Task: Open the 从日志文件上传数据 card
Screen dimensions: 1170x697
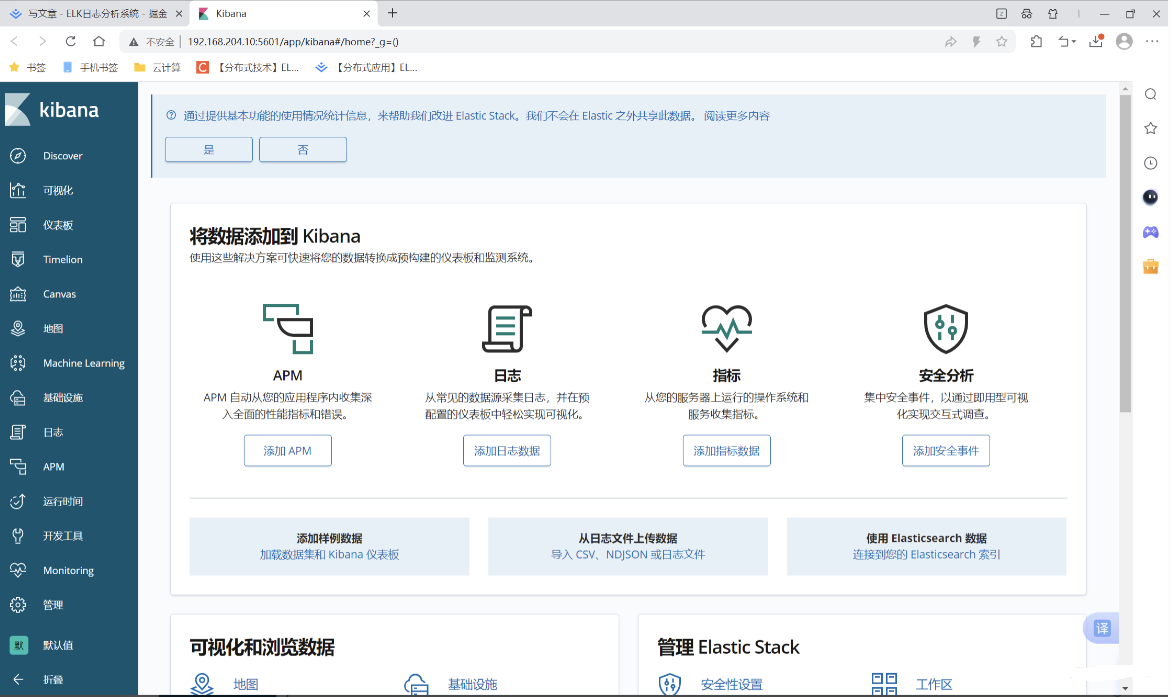Action: click(x=628, y=546)
